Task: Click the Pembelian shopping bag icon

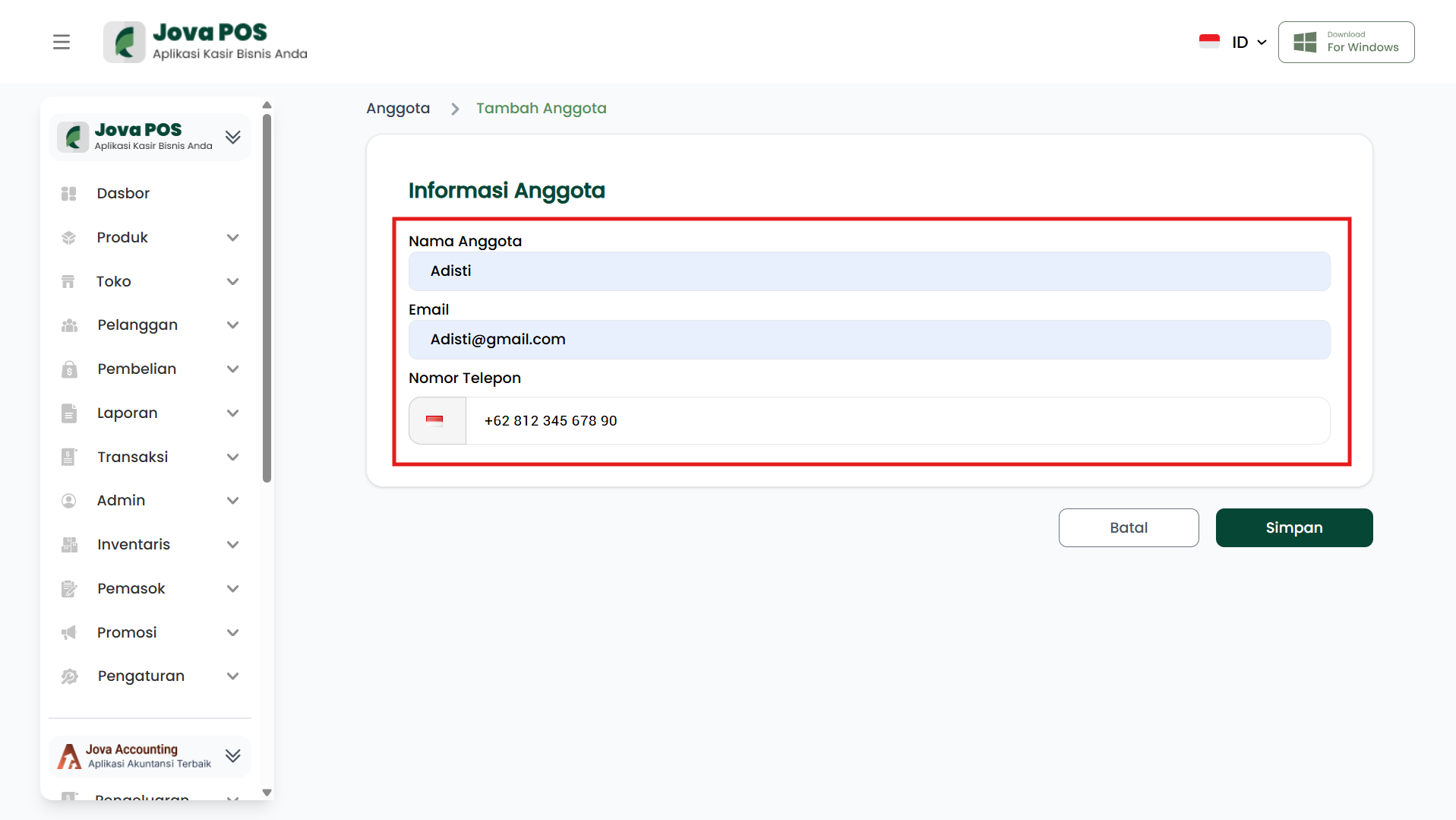Action: 69,369
